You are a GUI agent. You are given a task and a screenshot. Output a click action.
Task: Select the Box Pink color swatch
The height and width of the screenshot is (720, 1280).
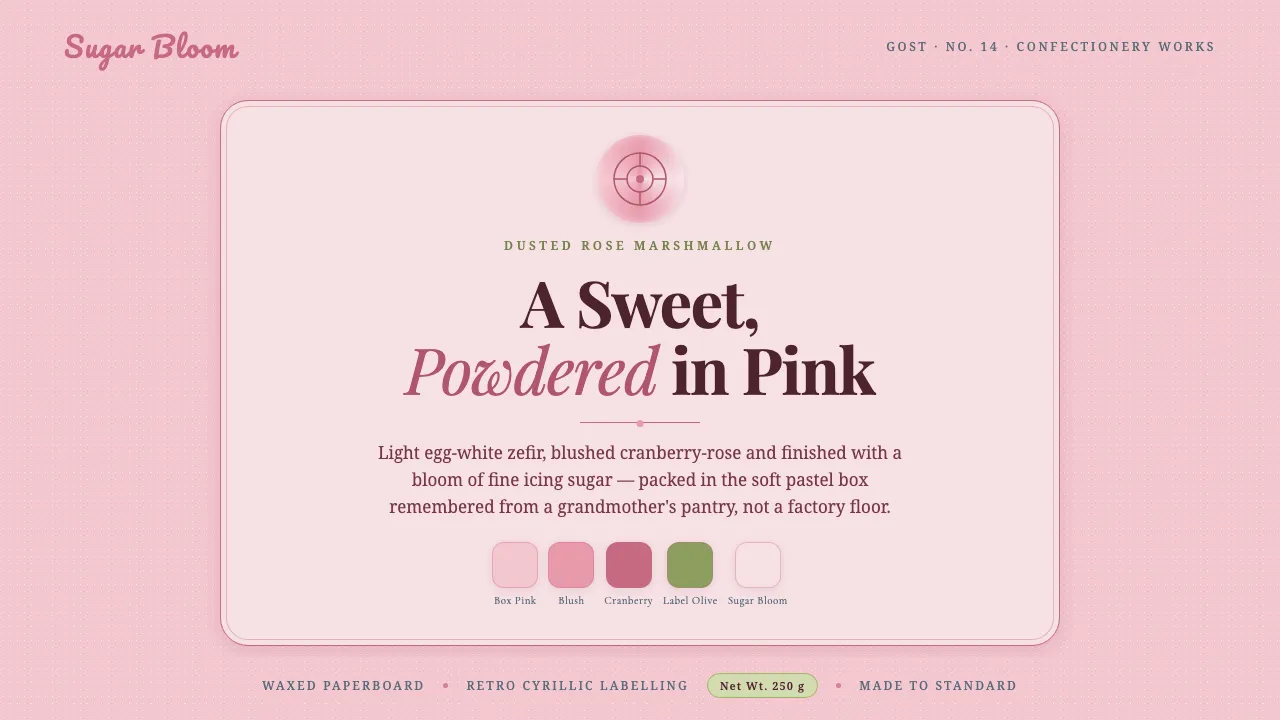click(x=515, y=565)
